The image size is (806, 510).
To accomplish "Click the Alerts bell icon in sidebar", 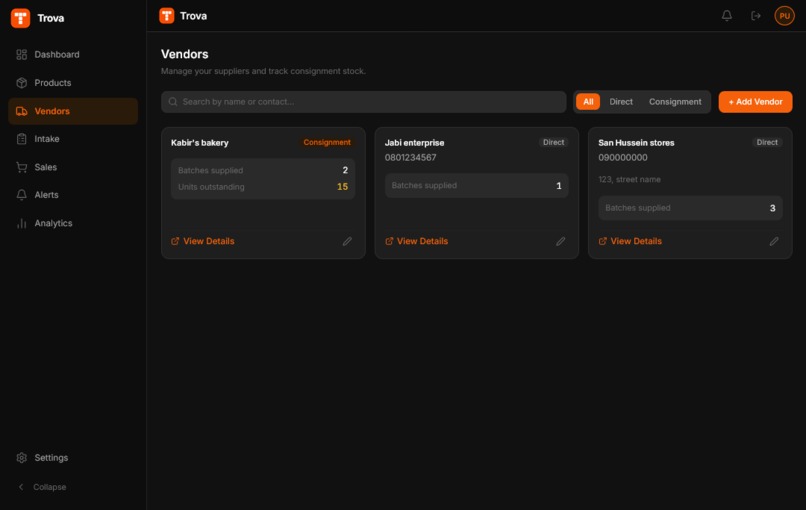I will 22,195.
